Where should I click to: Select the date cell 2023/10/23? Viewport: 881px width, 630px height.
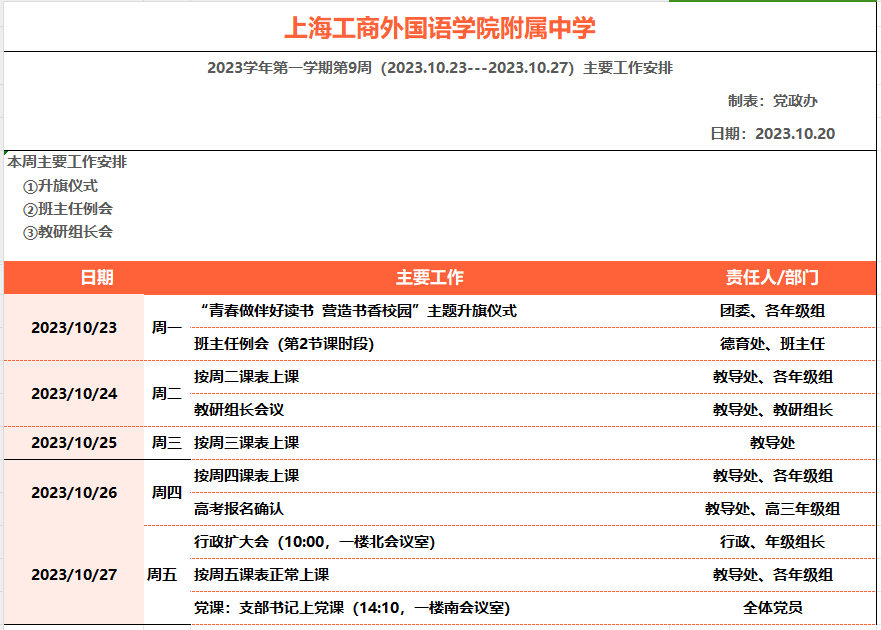pos(74,328)
